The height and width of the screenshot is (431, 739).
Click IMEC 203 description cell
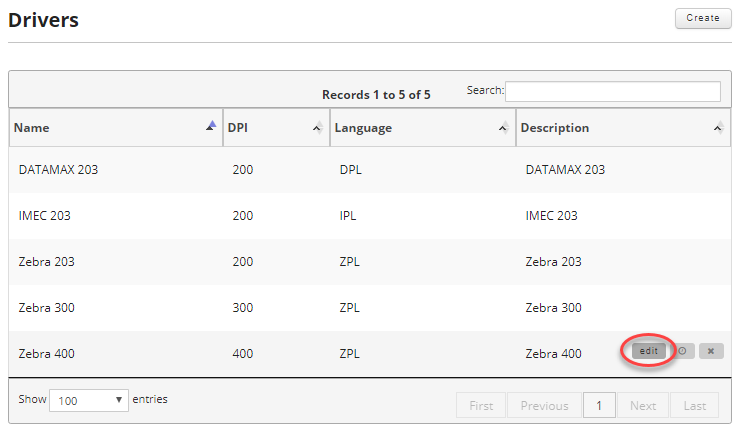[551, 216]
